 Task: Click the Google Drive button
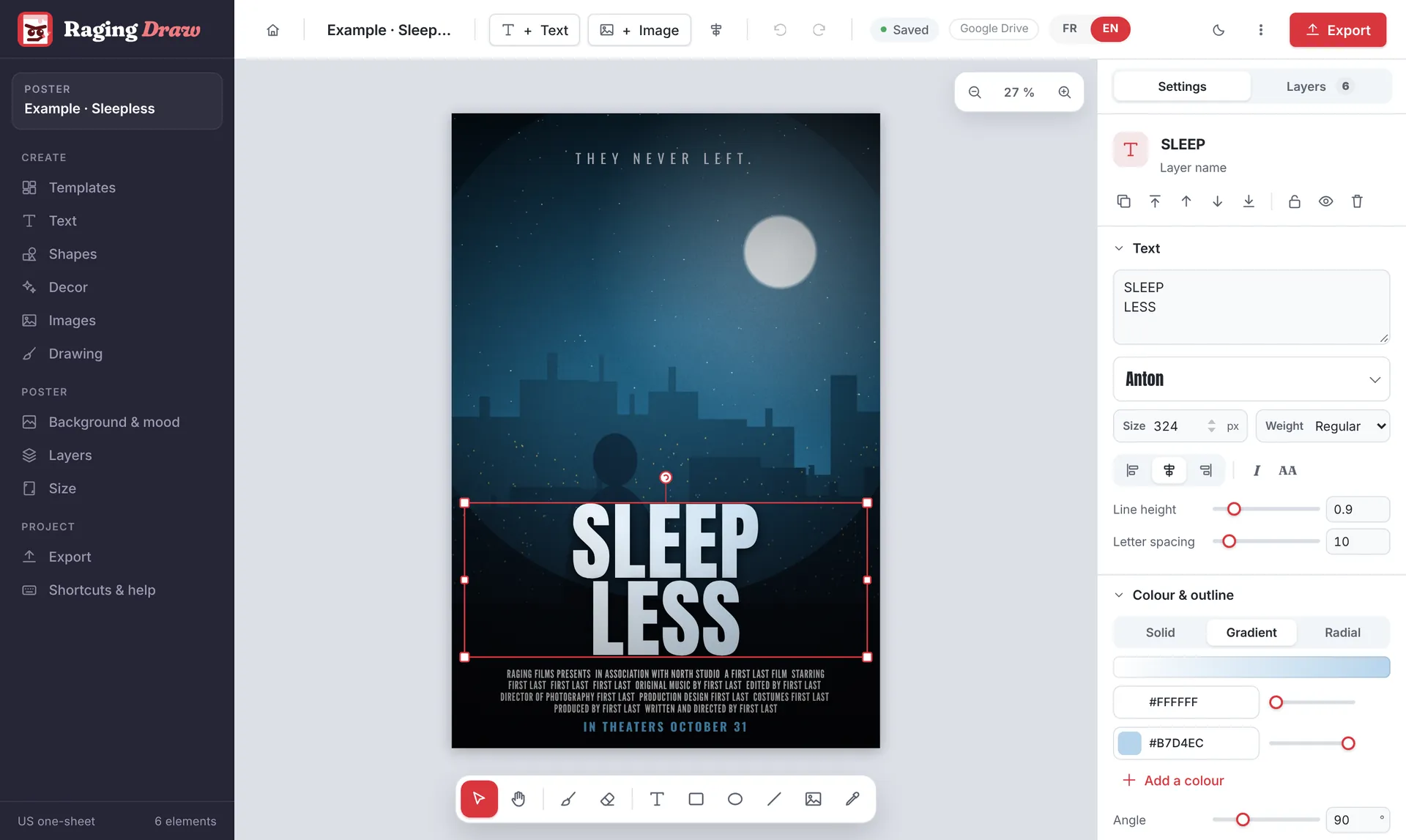point(994,29)
